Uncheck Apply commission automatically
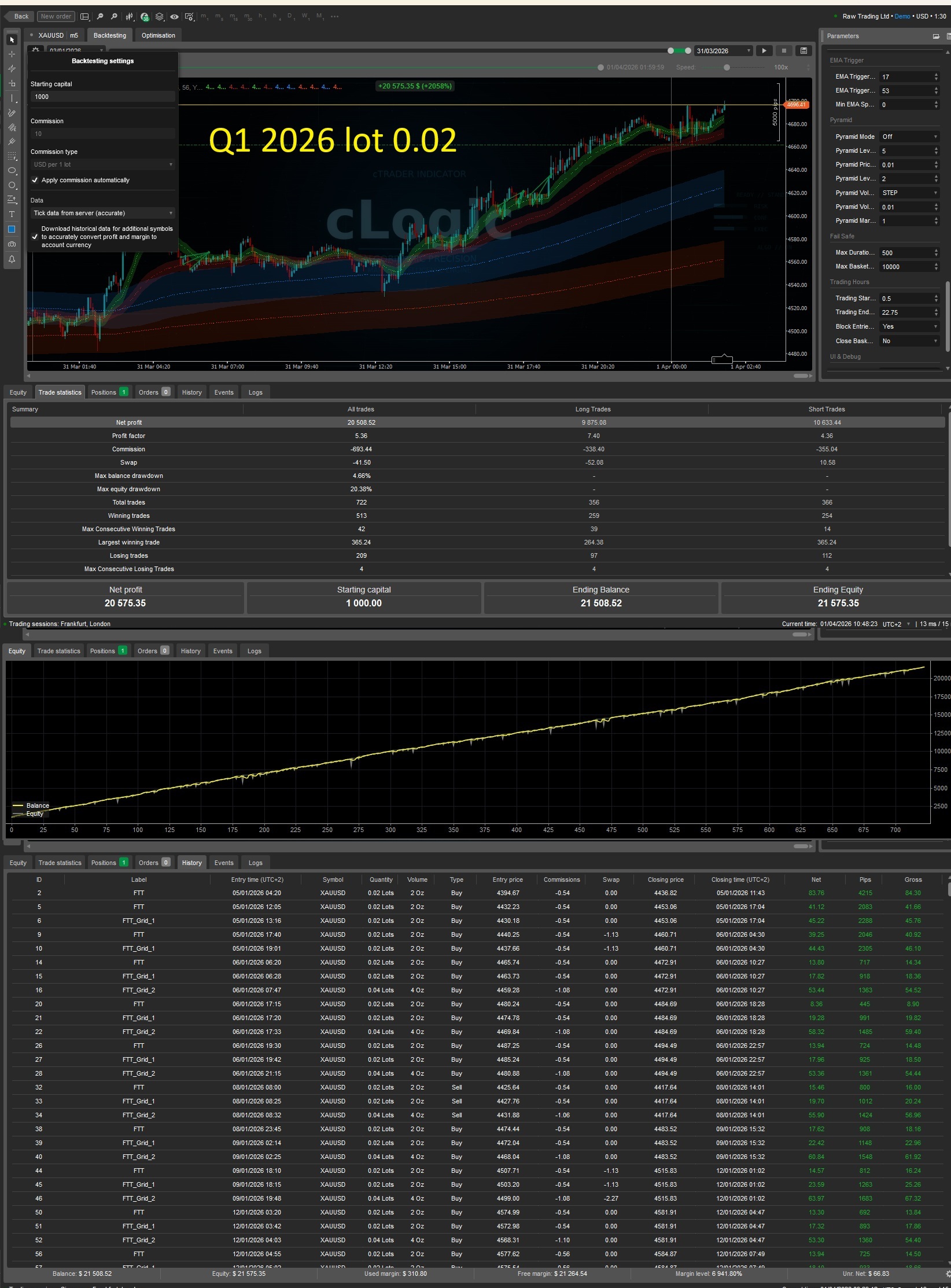Viewport: 951px width, 1288px height. point(35,180)
